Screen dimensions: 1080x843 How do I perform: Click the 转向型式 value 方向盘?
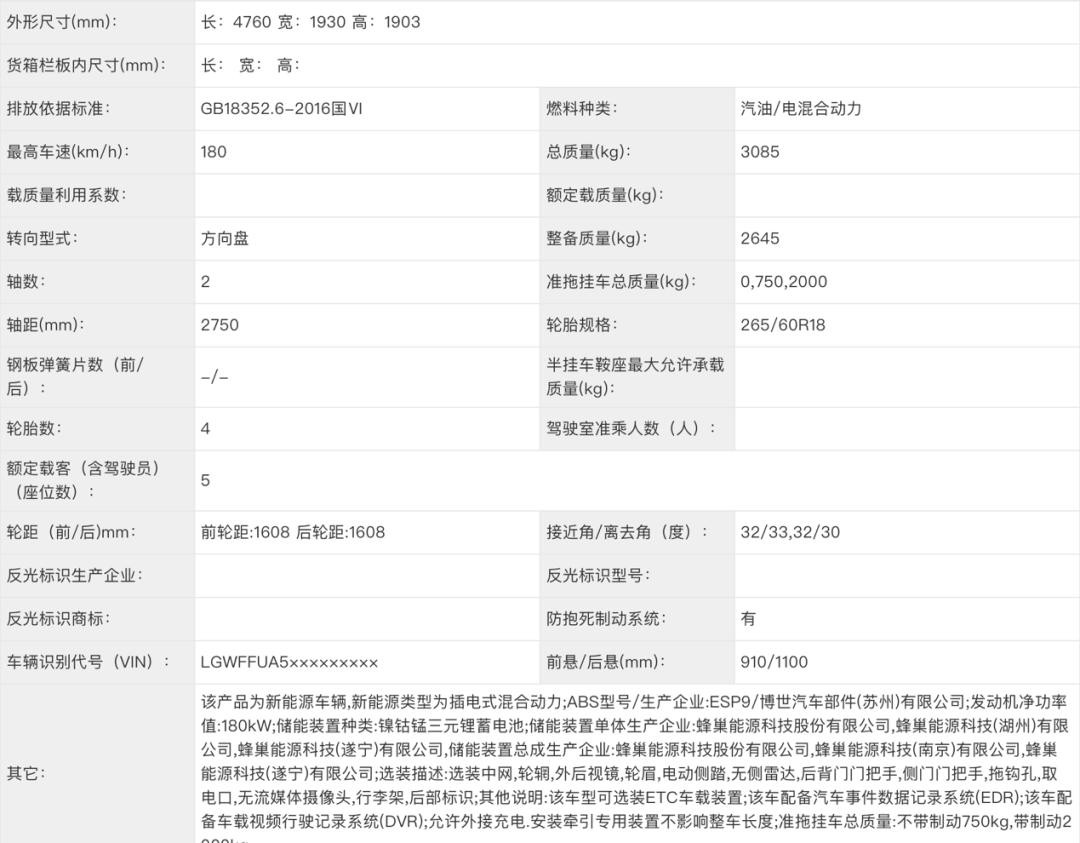[225, 238]
